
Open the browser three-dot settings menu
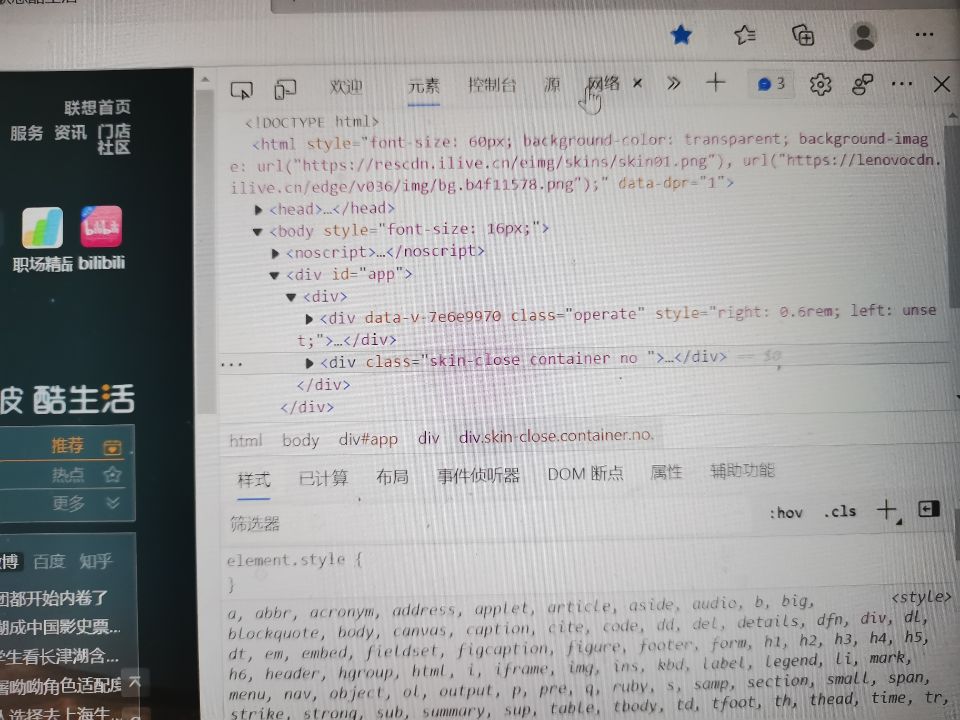tap(924, 35)
